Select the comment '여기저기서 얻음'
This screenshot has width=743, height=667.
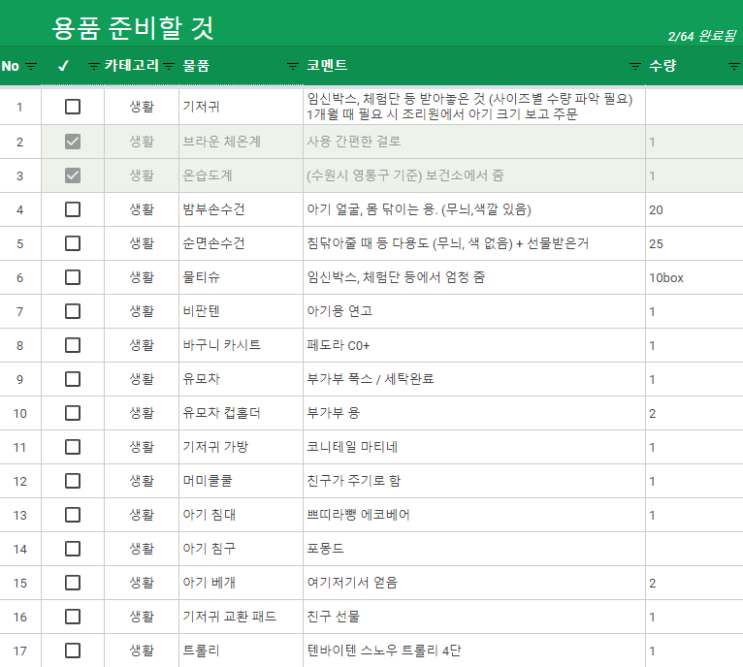click(352, 583)
